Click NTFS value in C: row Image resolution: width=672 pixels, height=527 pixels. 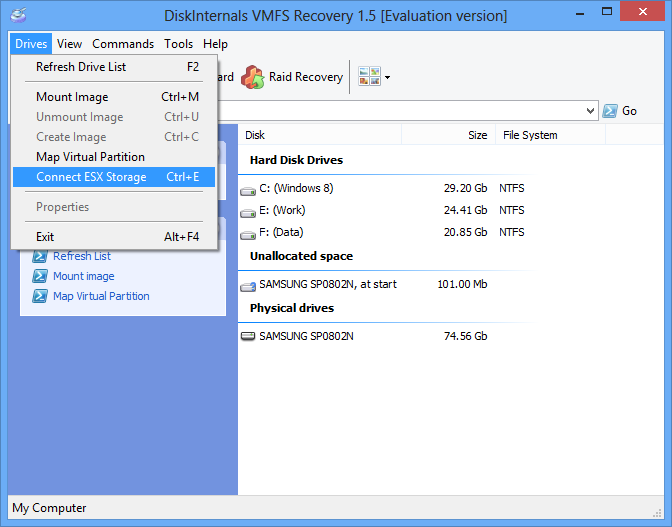(512, 188)
